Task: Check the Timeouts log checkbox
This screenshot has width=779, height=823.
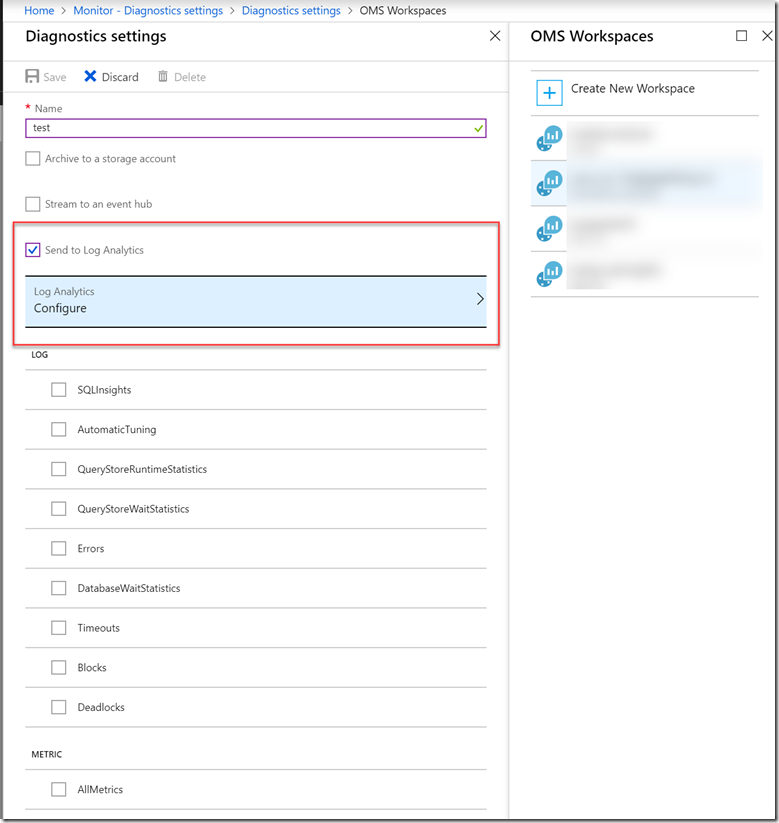Action: tap(58, 628)
